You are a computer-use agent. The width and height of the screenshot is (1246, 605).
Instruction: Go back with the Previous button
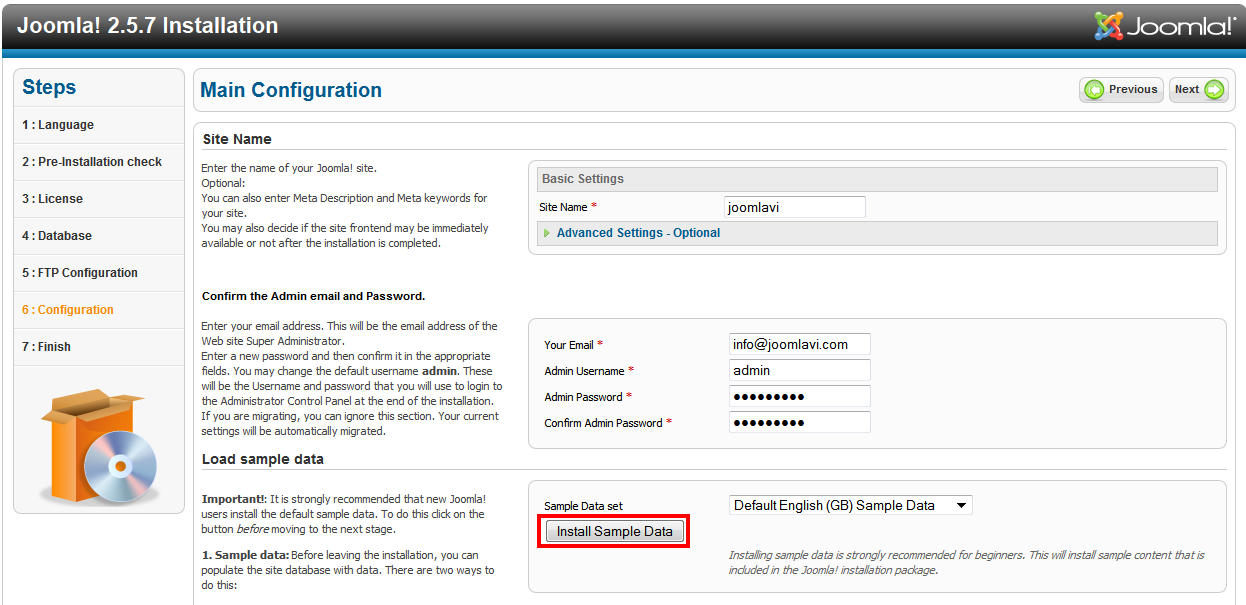pyautogui.click(x=1121, y=90)
